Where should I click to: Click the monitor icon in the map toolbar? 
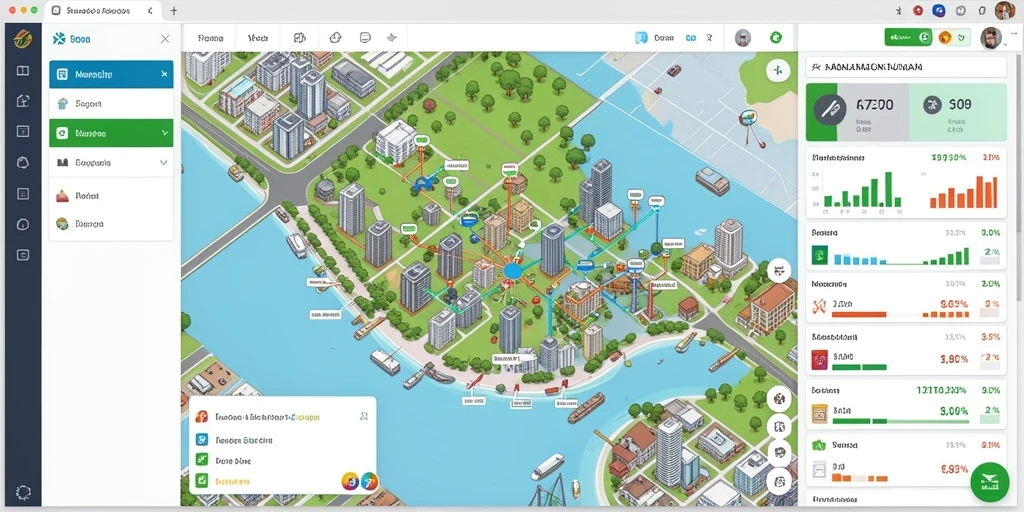pos(365,38)
